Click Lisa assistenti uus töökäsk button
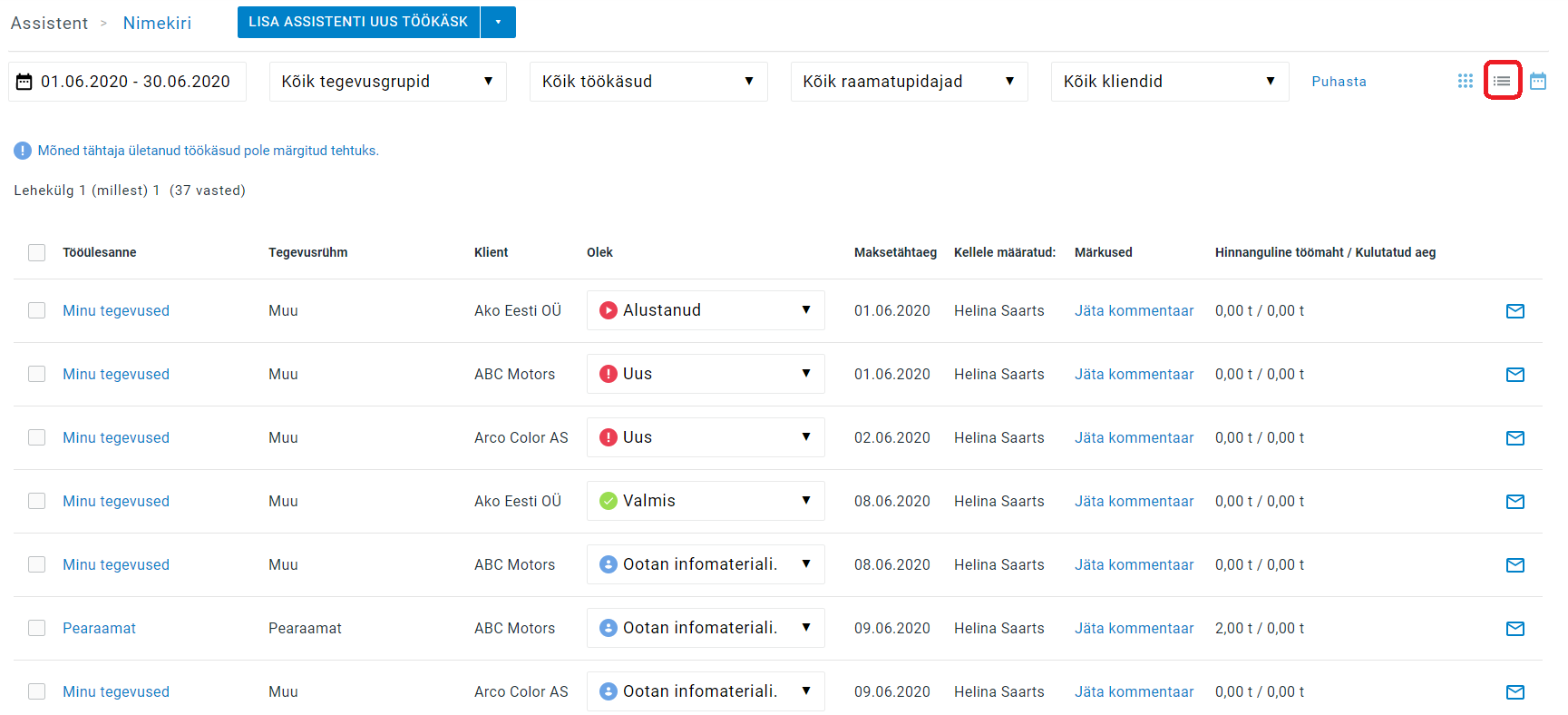The width and height of the screenshot is (1568, 715). 358,22
